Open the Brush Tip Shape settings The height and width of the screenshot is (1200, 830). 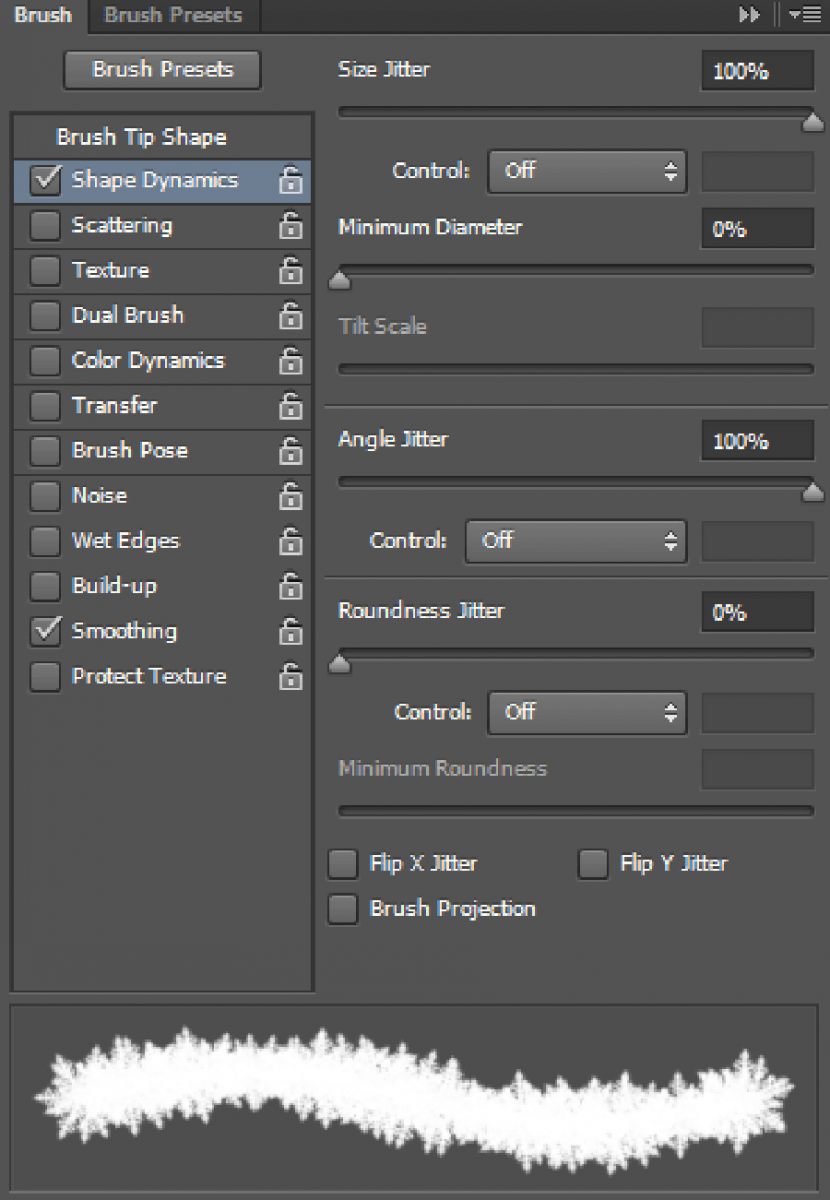[141, 137]
